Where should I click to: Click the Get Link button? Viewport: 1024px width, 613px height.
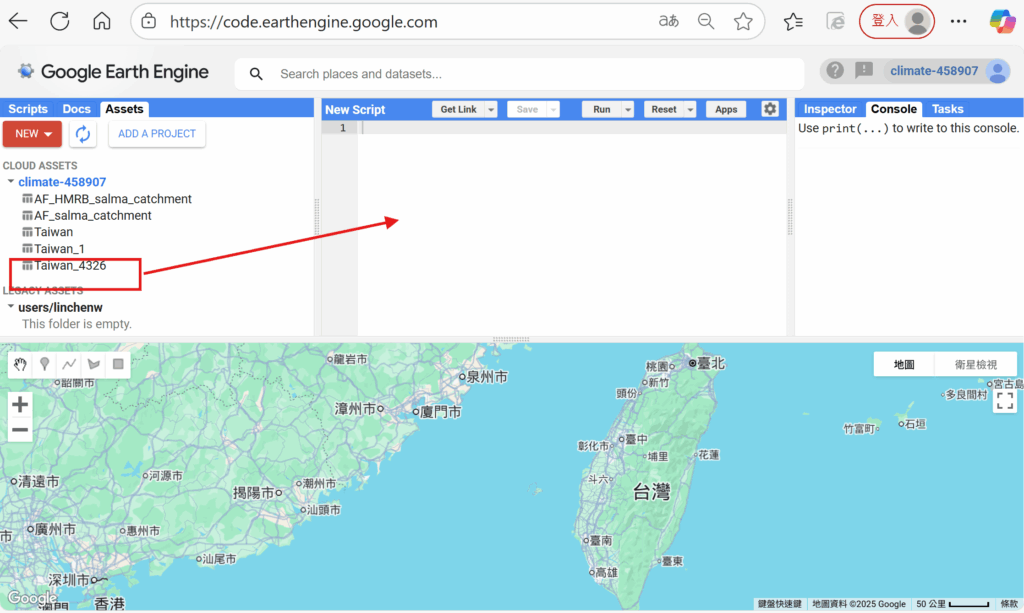coord(458,110)
